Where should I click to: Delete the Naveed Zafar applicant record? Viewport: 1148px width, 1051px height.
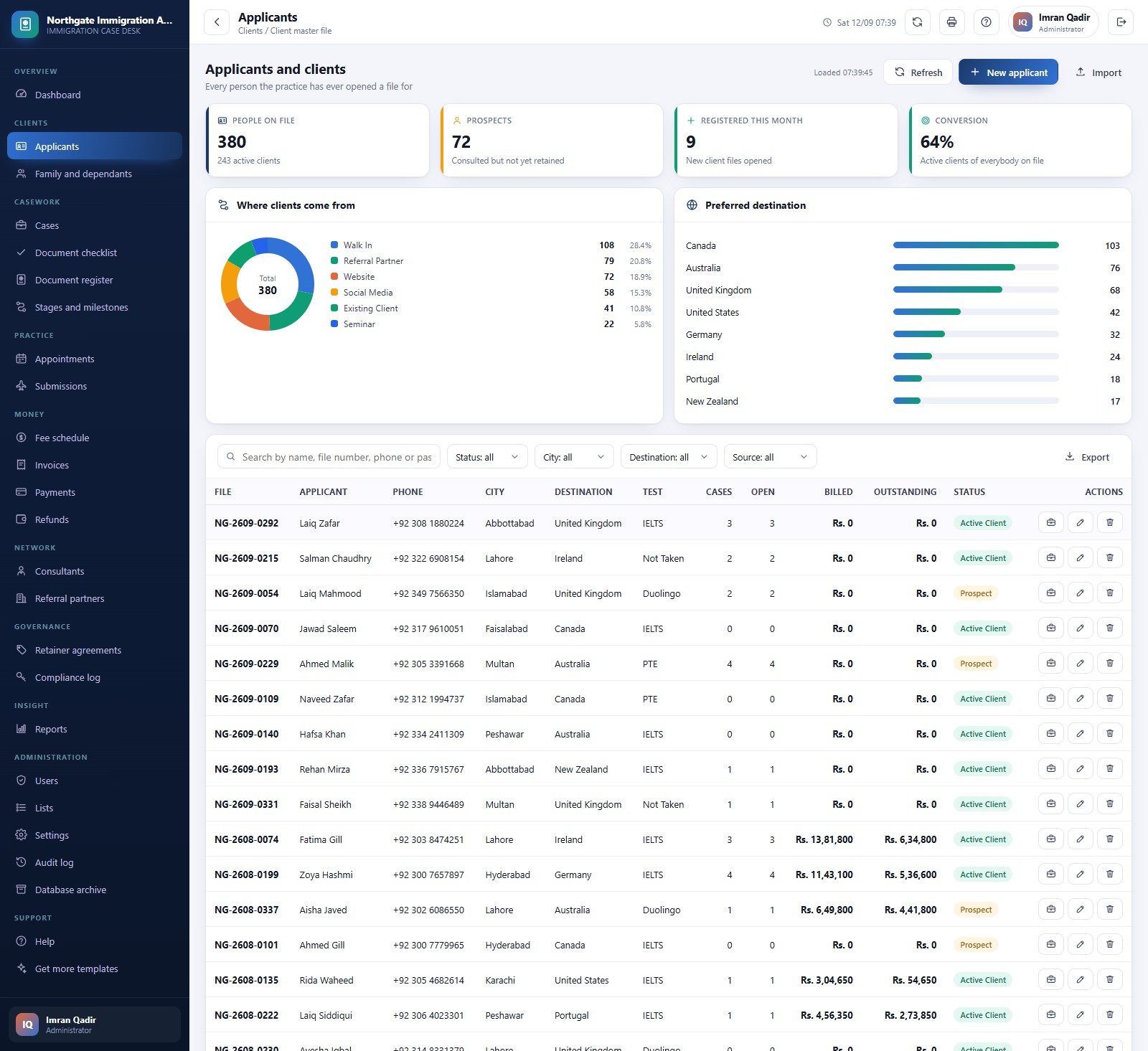tap(1109, 698)
